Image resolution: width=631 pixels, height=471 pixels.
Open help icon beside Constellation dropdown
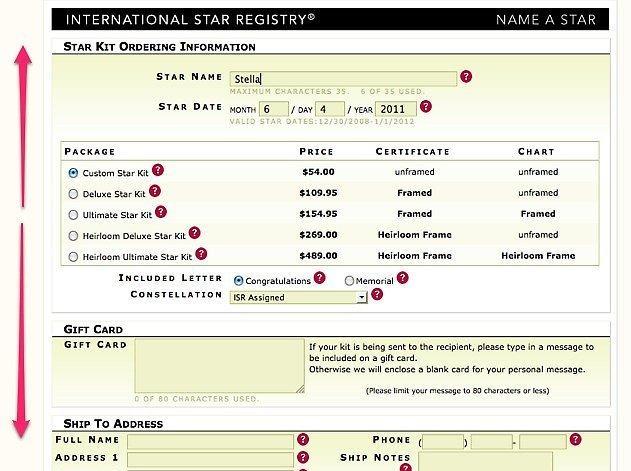click(377, 294)
